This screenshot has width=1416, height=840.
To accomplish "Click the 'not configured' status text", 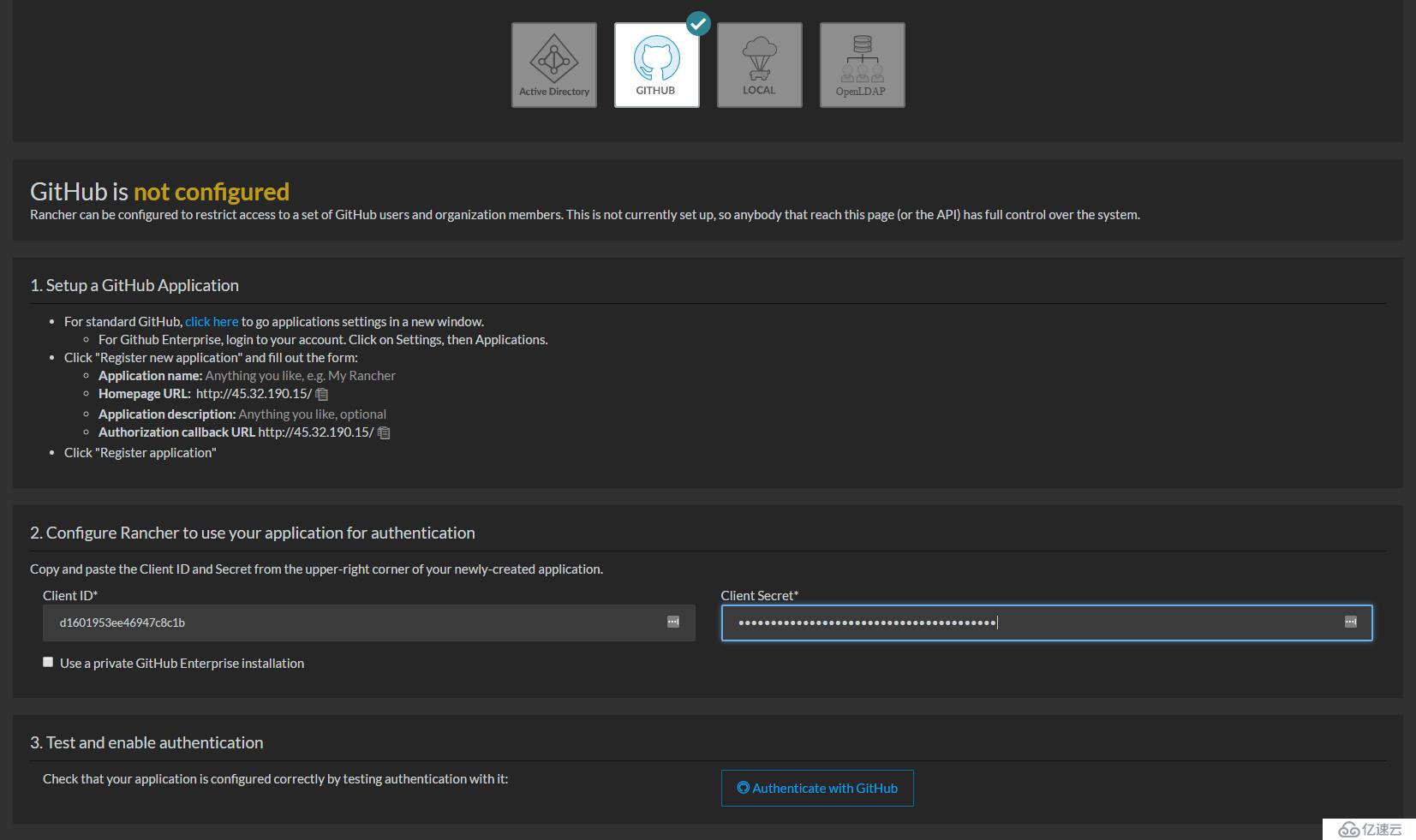I will tap(212, 192).
